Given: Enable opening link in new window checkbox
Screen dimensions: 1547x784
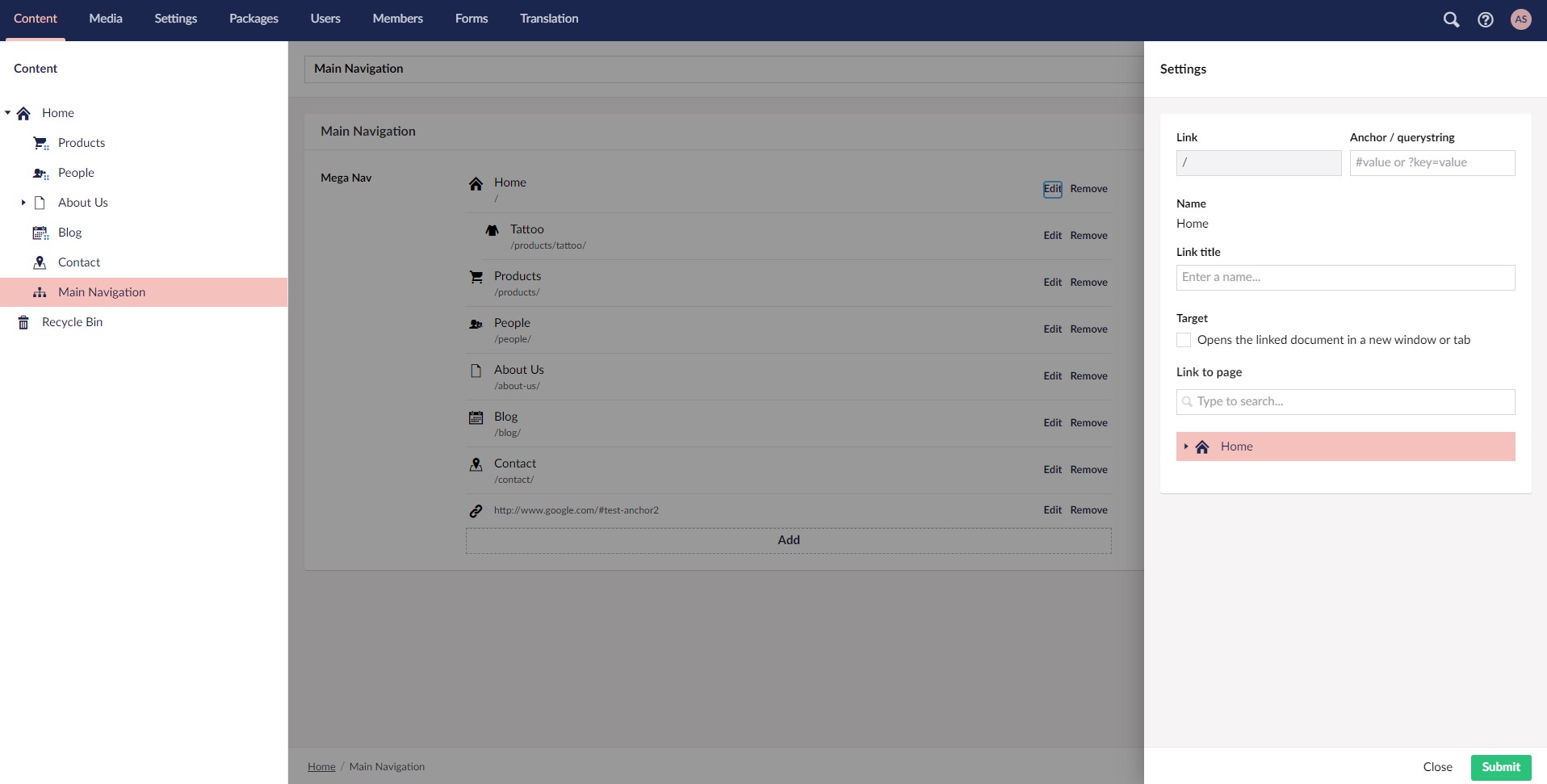Looking at the screenshot, I should [1184, 340].
